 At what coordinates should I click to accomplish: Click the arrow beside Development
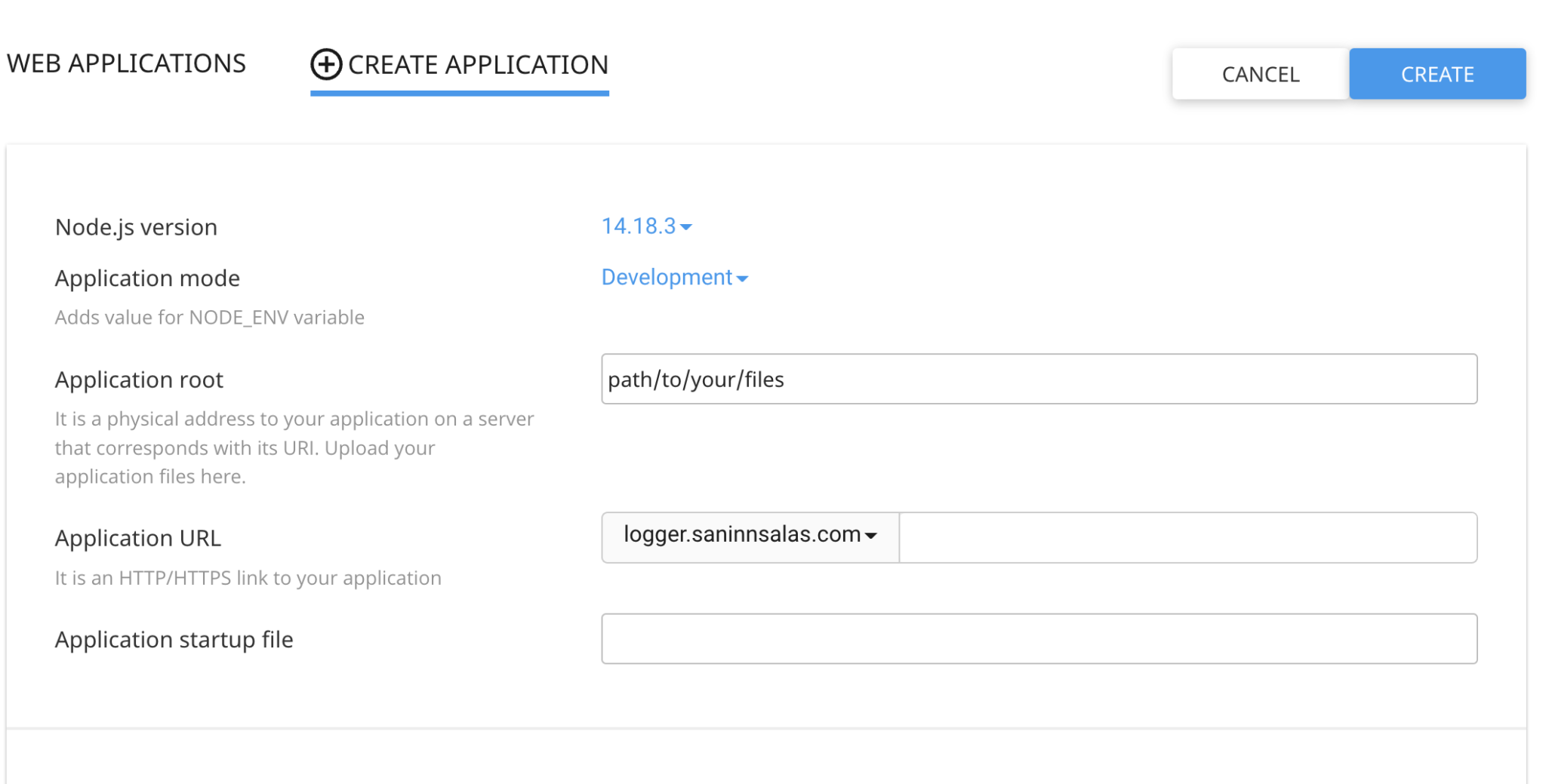742,278
